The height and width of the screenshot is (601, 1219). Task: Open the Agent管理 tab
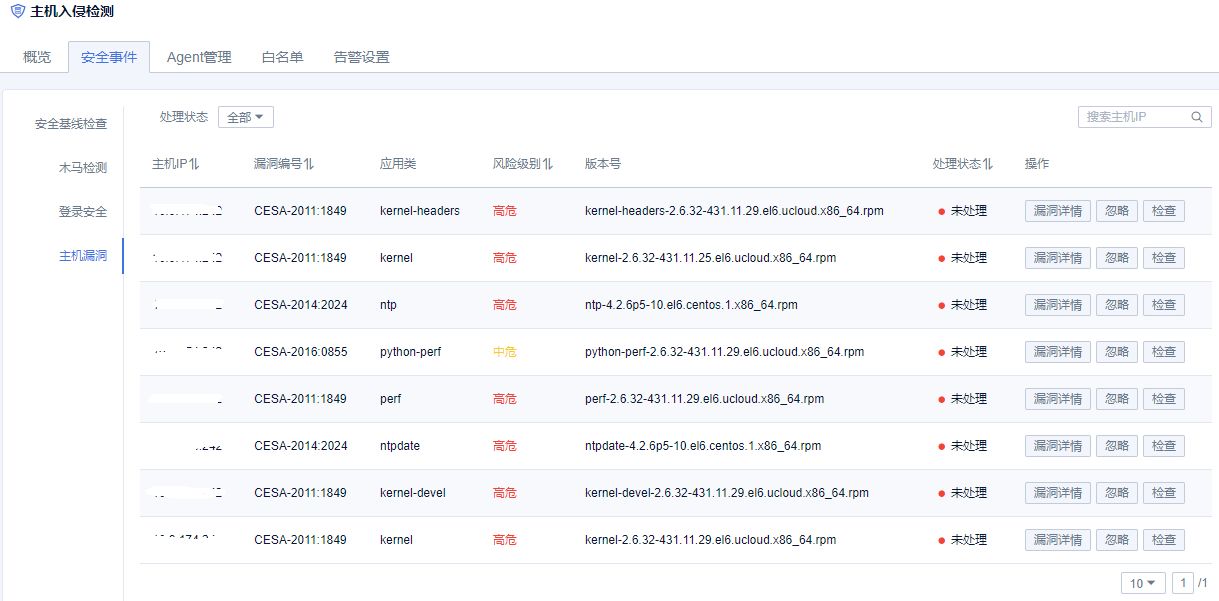[x=199, y=57]
